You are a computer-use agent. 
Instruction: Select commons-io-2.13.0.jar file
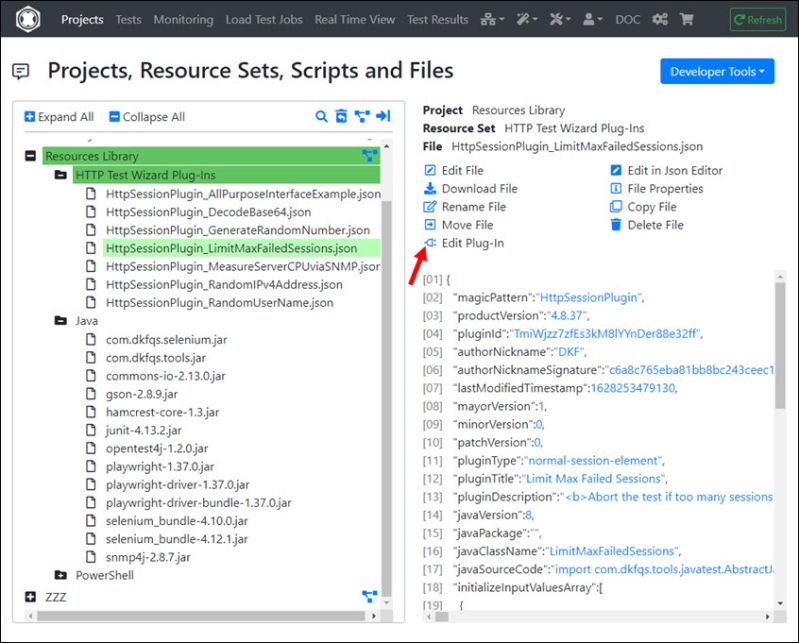(166, 376)
